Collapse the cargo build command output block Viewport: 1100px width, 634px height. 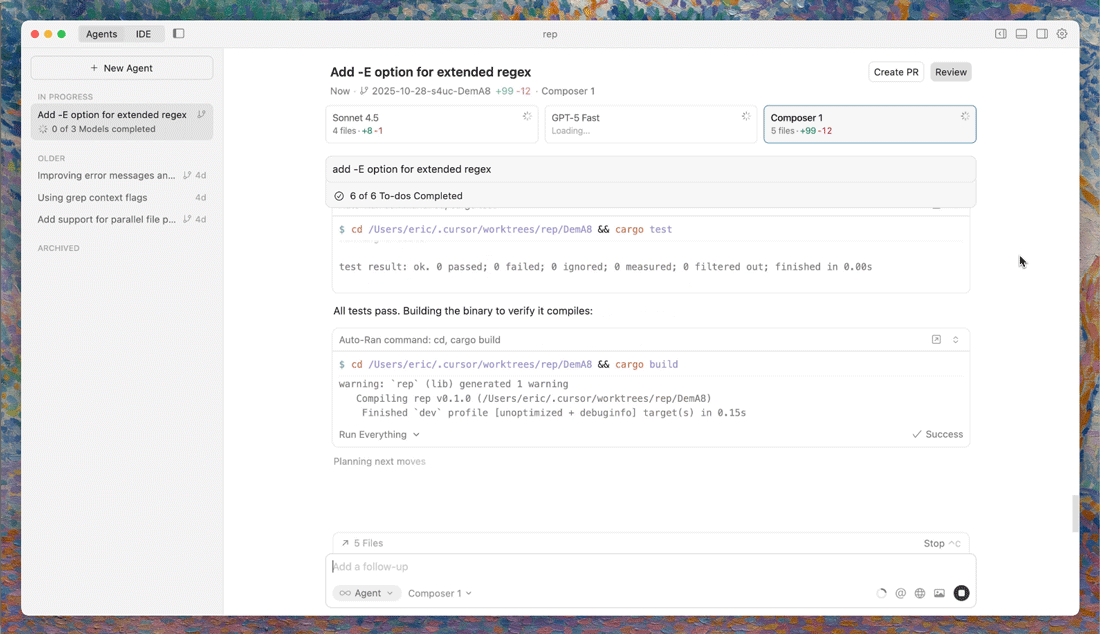[955, 340]
